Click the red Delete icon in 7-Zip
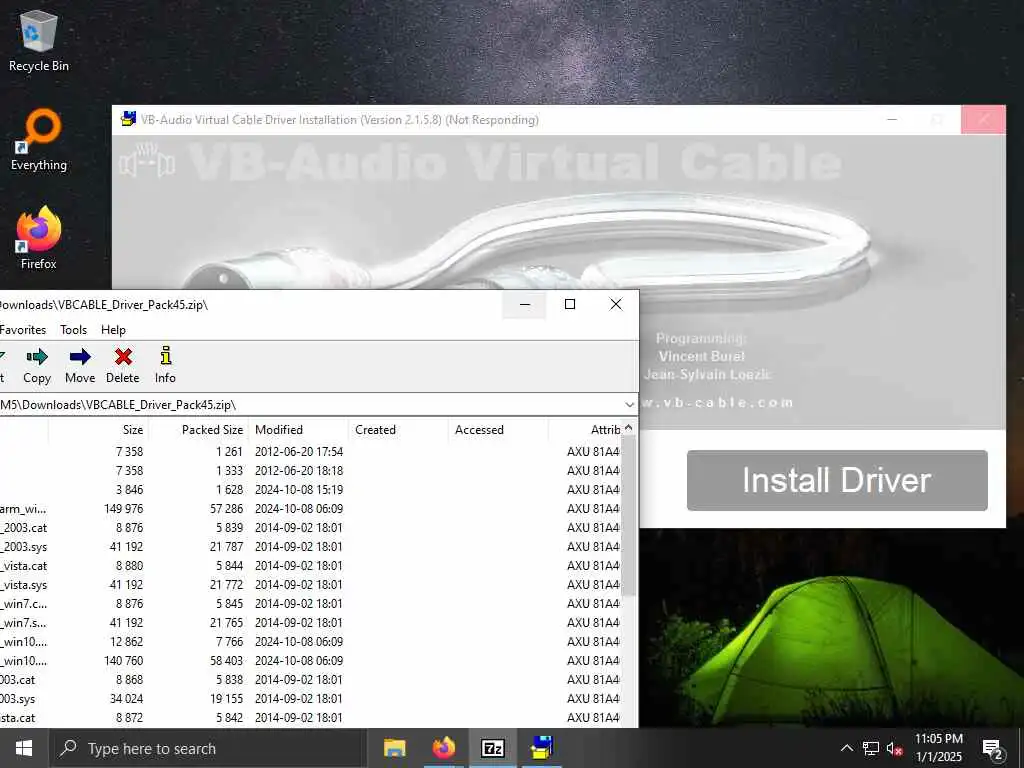The height and width of the screenshot is (768, 1024). pyautogui.click(x=123, y=357)
